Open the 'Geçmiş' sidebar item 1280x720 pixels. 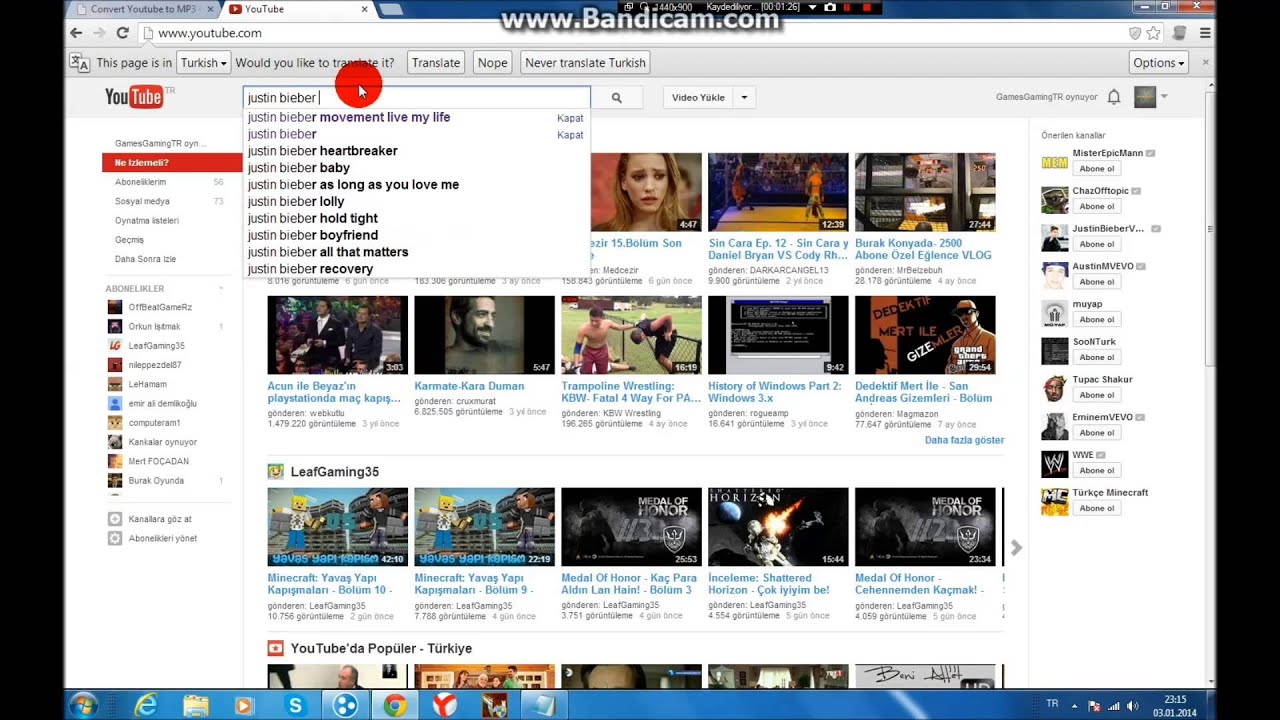point(130,240)
